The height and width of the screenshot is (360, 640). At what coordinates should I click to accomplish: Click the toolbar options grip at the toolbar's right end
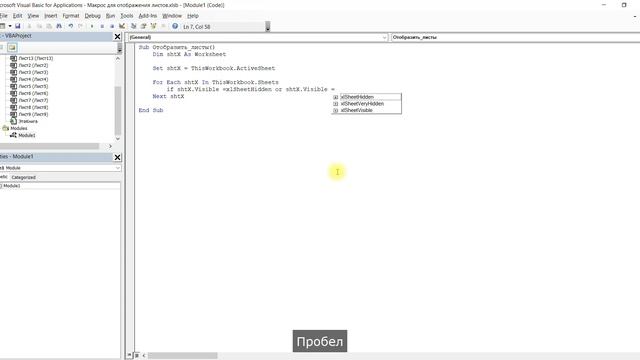click(x=268, y=27)
